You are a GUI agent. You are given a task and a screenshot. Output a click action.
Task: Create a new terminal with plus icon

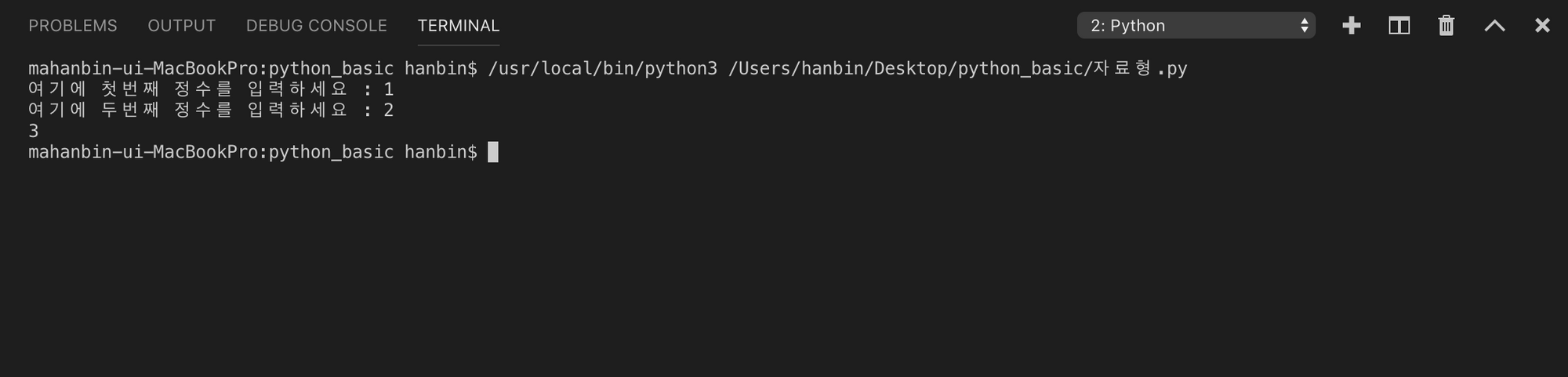pos(1351,26)
